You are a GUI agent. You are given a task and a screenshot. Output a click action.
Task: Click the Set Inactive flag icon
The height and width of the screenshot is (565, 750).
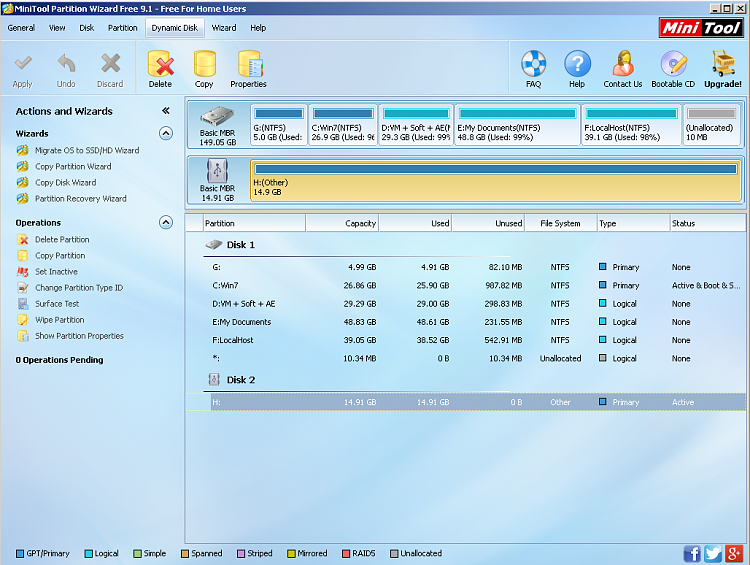click(x=22, y=272)
